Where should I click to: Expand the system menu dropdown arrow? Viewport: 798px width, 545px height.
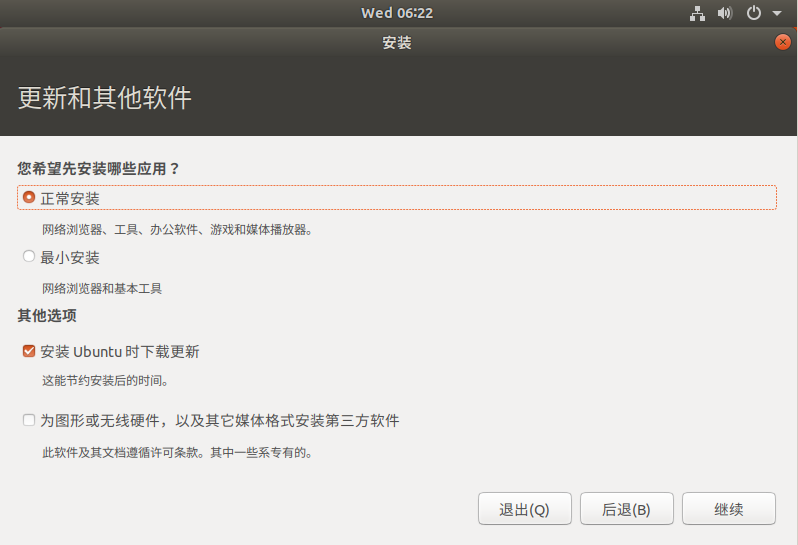(x=777, y=14)
